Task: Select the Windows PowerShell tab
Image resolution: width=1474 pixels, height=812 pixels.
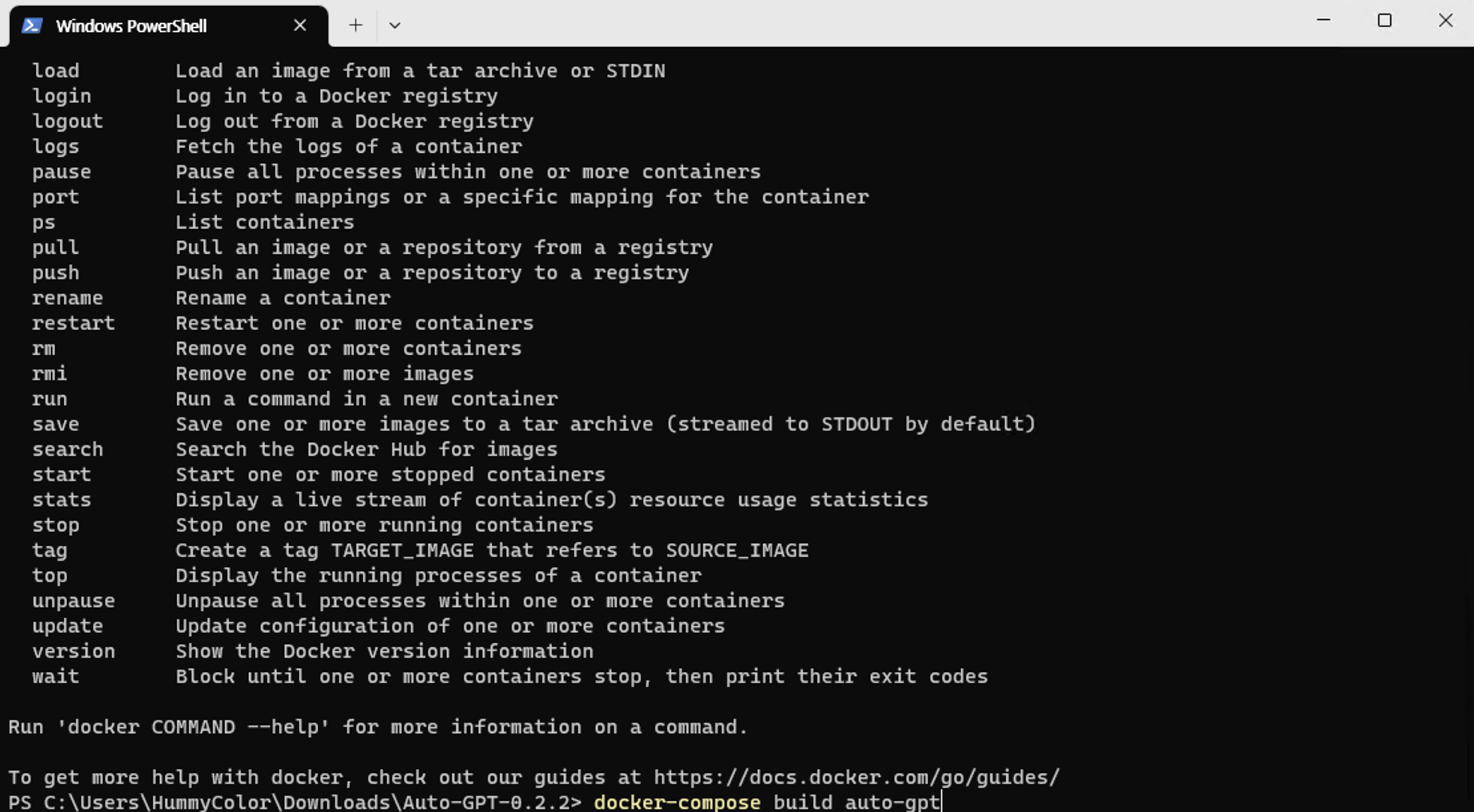Action: [x=131, y=26]
